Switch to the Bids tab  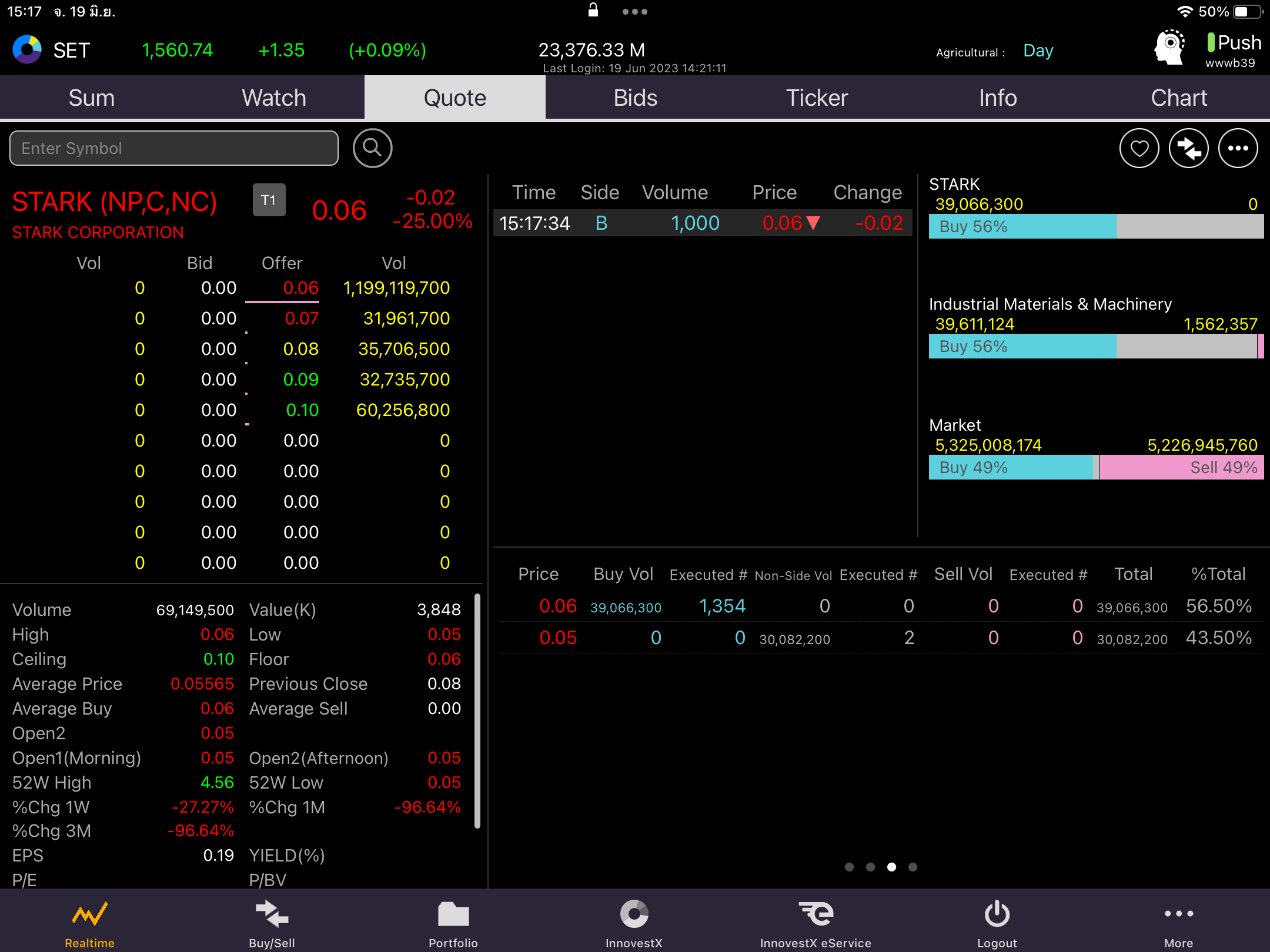[x=636, y=98]
